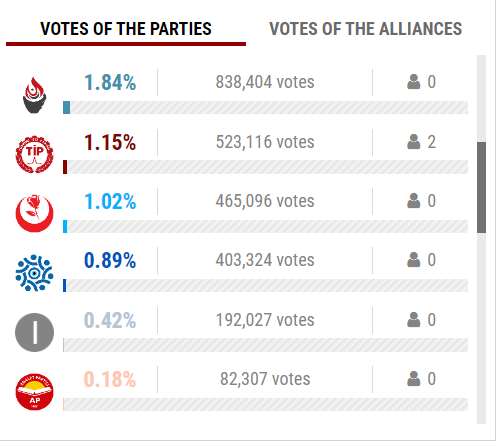Click the 523,116 votes text
The width and height of the screenshot is (496, 448).
[x=265, y=142]
